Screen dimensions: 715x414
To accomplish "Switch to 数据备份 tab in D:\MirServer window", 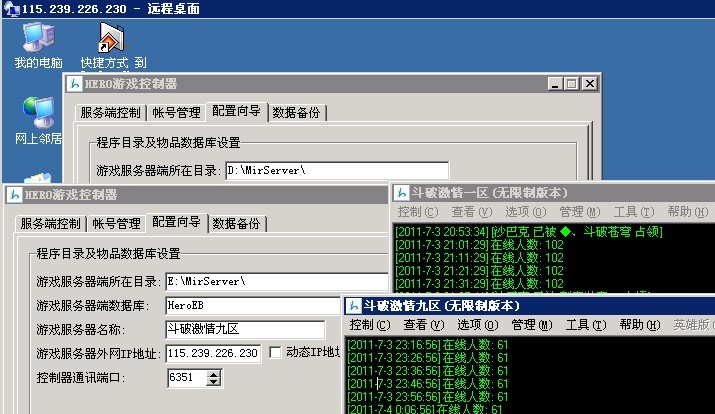I will pos(297,112).
